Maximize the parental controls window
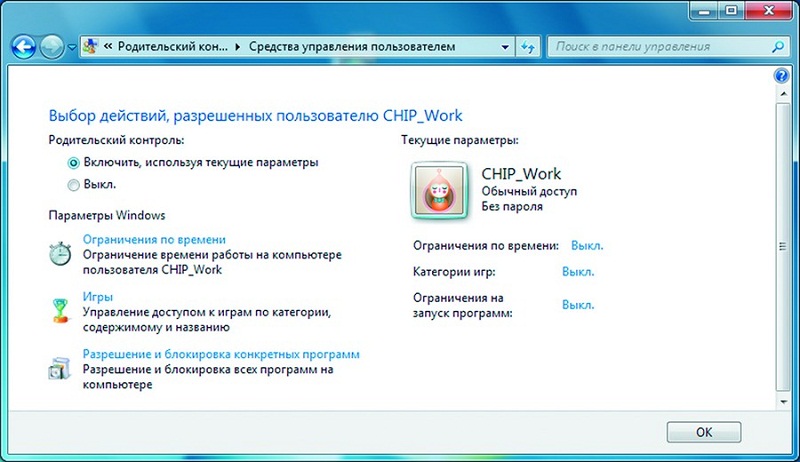The width and height of the screenshot is (800, 462). 732,10
